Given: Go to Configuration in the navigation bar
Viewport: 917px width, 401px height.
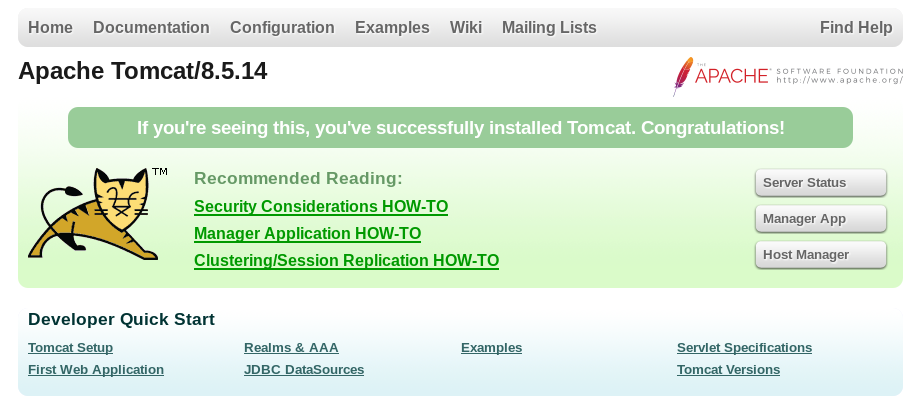Looking at the screenshot, I should [x=282, y=28].
